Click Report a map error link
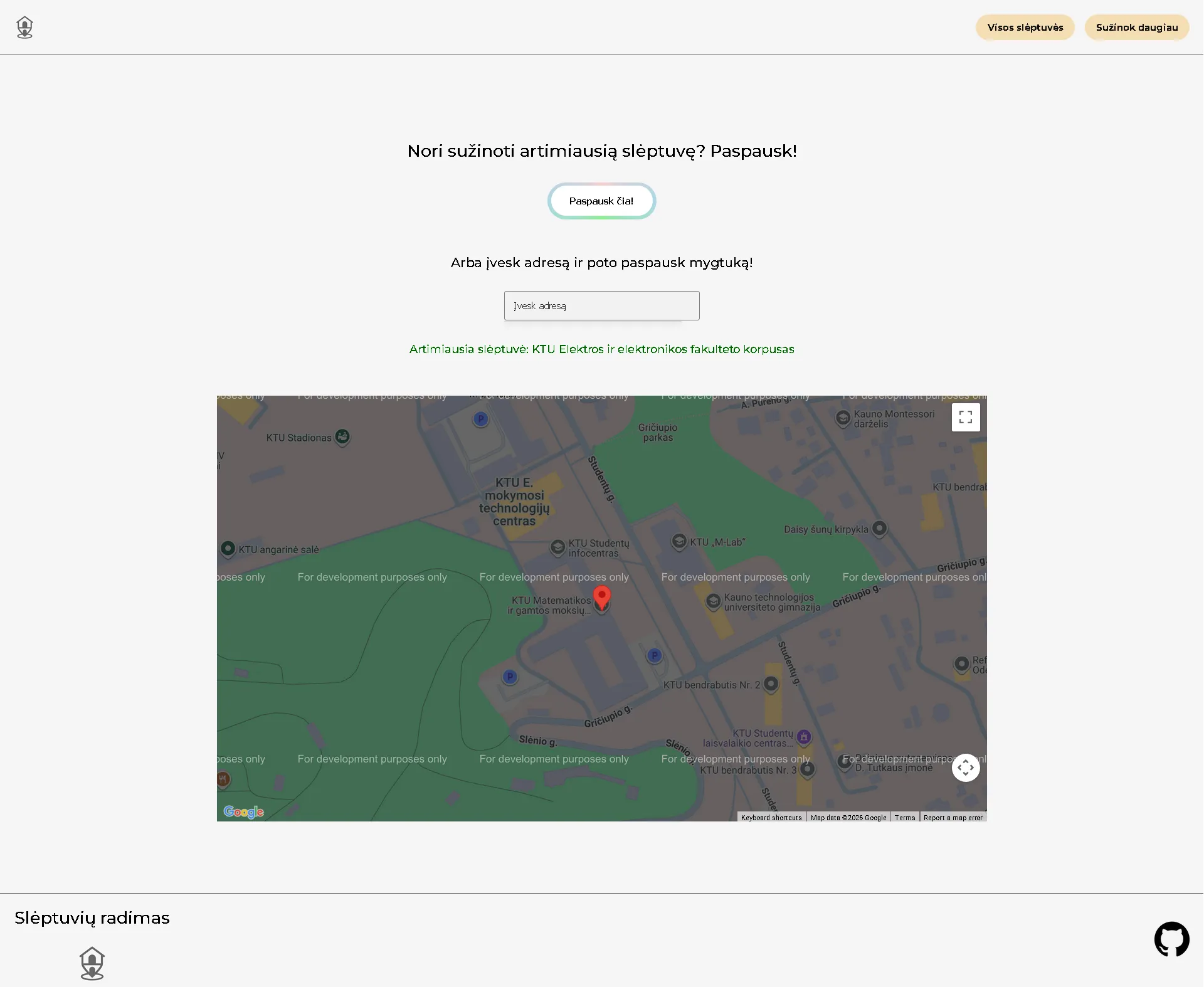The height and width of the screenshot is (987, 1204). click(953, 818)
